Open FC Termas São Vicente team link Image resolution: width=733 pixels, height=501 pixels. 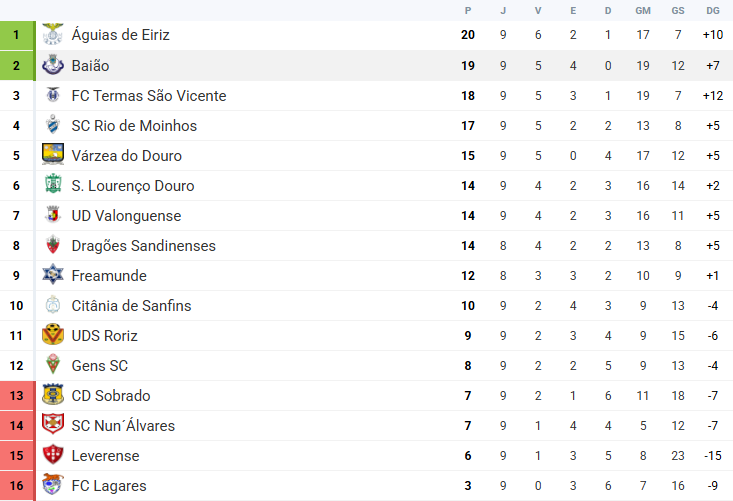pyautogui.click(x=149, y=96)
